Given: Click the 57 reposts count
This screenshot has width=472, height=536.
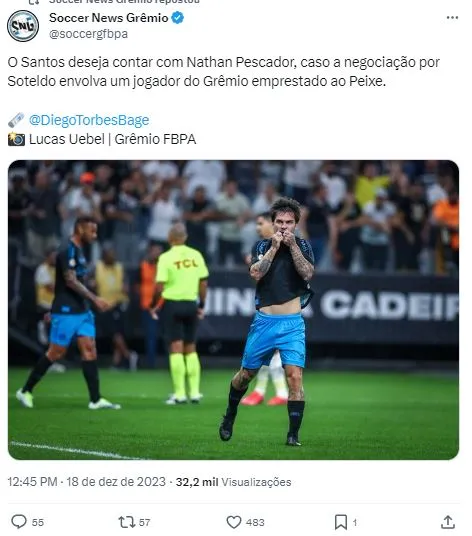Looking at the screenshot, I should 145,522.
